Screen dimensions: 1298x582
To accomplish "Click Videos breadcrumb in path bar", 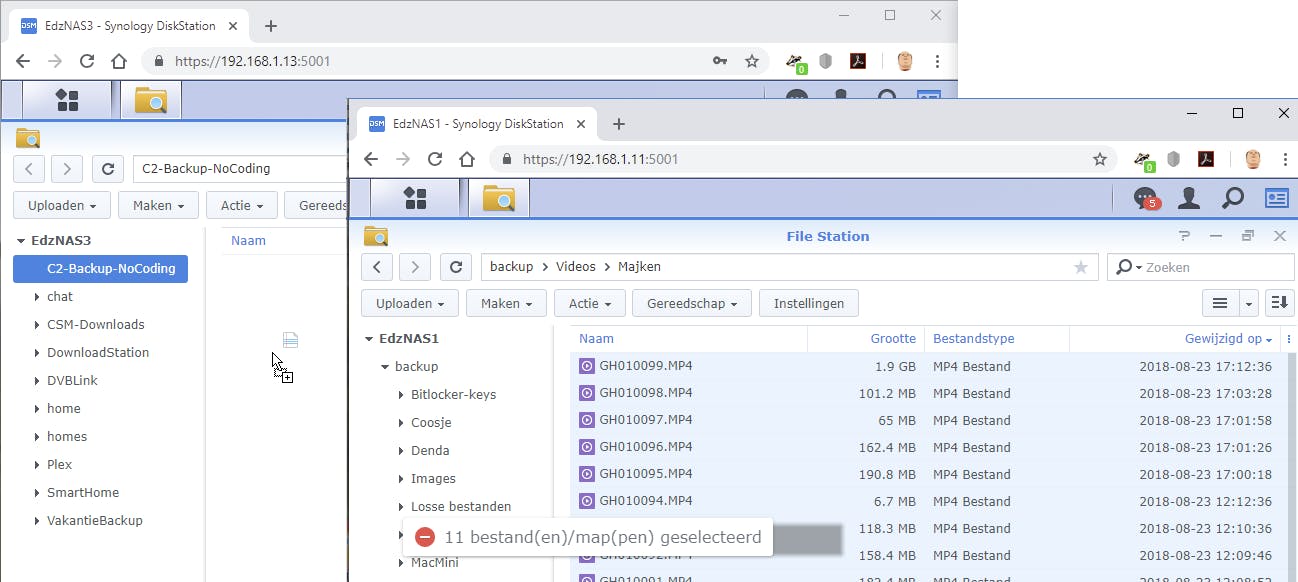I will click(575, 267).
